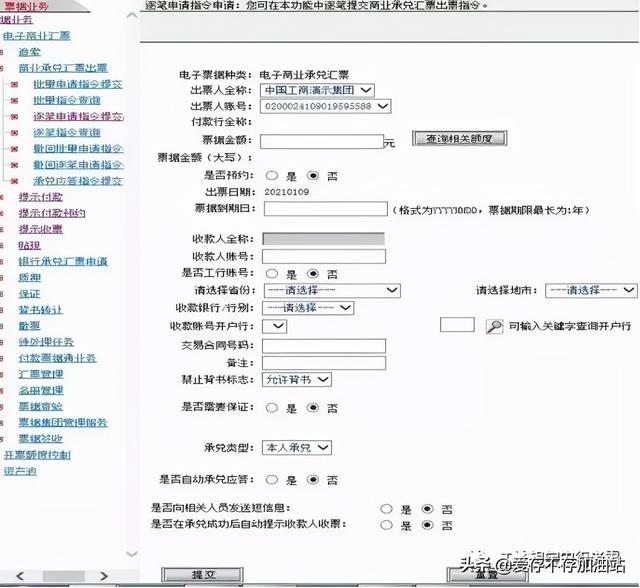
Task: Click the sidebar scroll-down arrow
Action: click(132, 554)
